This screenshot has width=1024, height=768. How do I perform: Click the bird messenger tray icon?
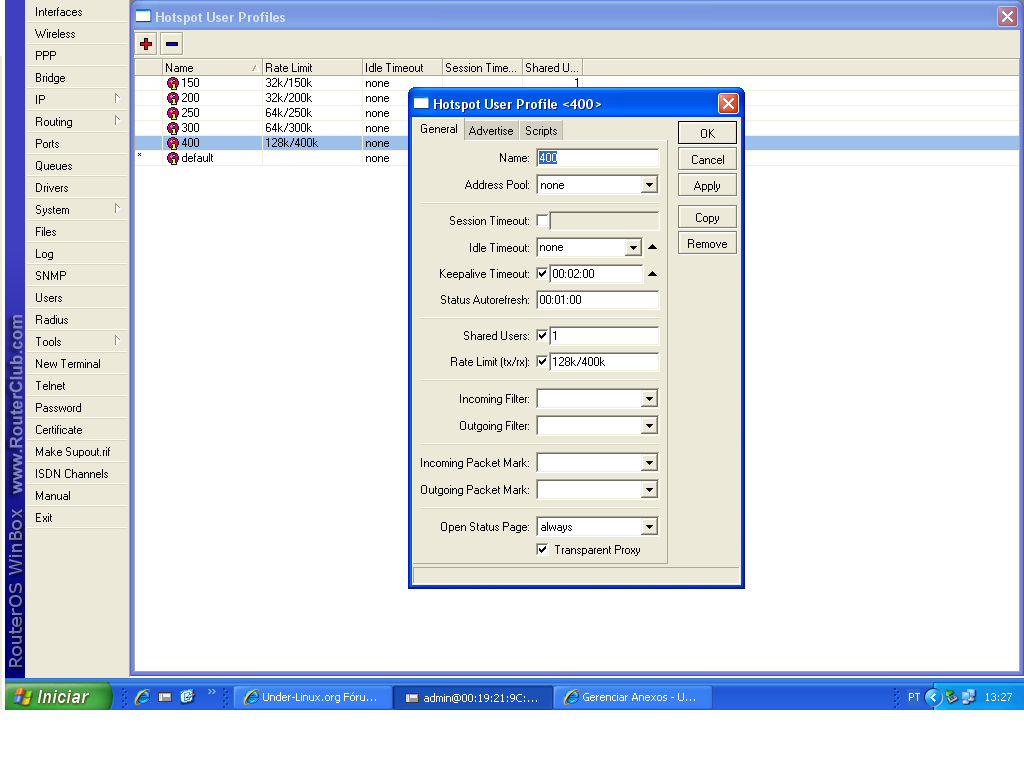click(952, 697)
